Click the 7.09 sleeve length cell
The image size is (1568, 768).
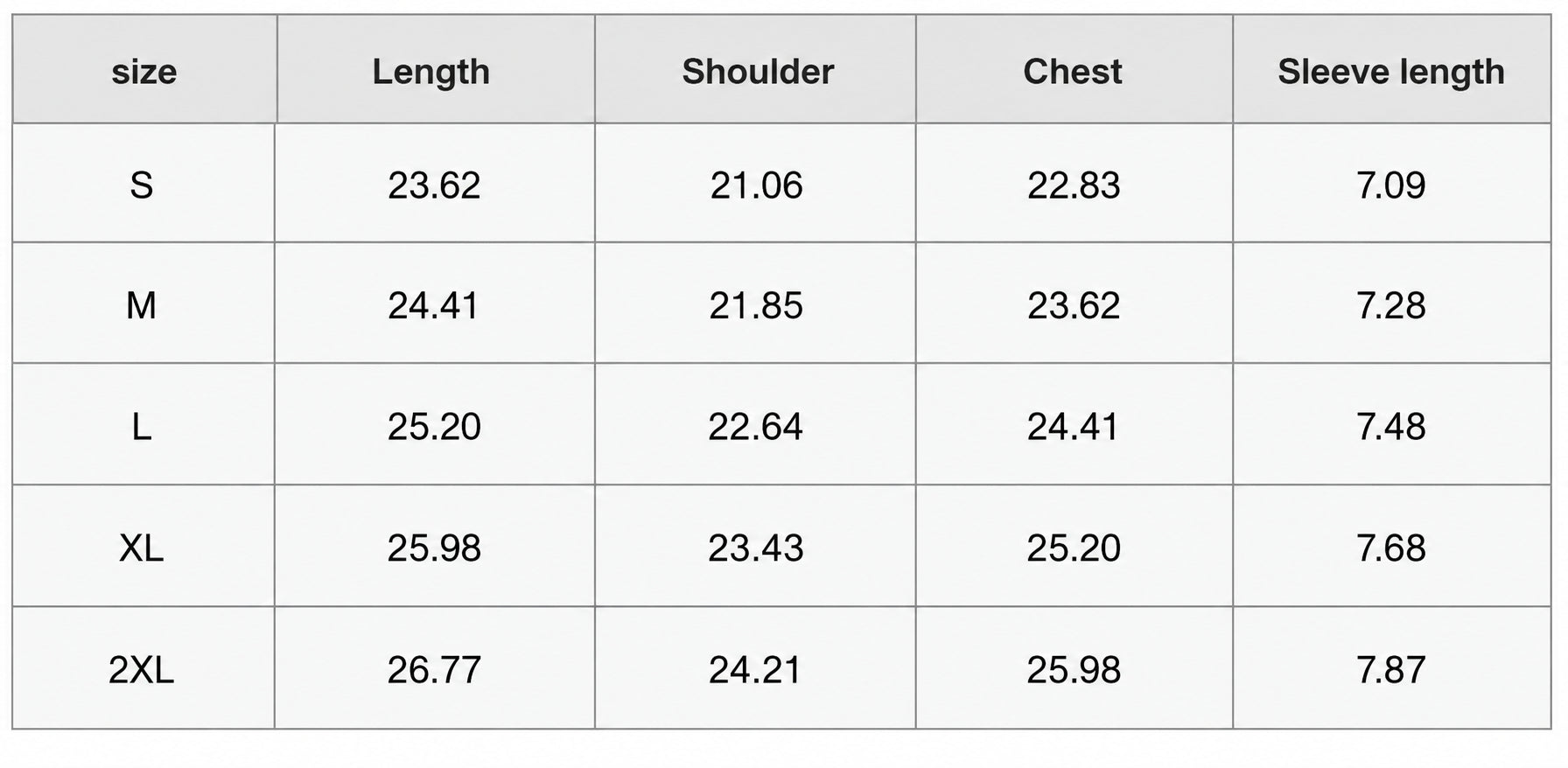[x=1391, y=183]
